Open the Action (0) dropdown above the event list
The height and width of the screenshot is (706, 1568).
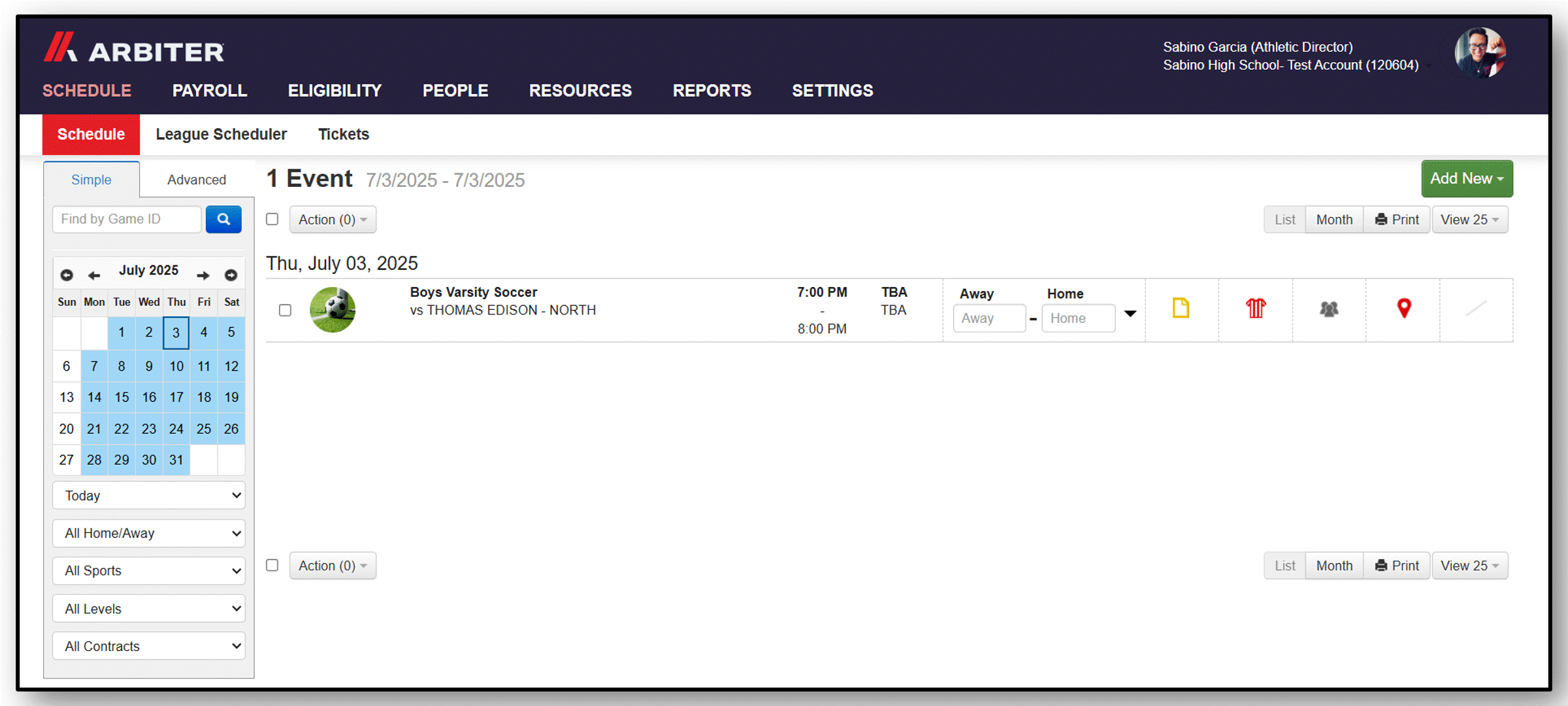[333, 220]
